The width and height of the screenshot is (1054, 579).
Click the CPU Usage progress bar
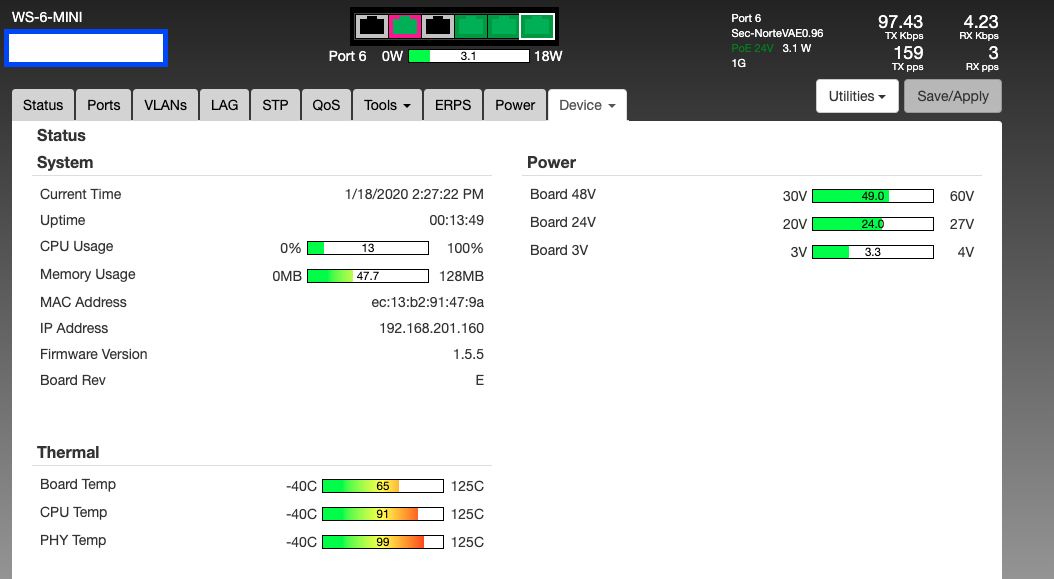tap(367, 248)
